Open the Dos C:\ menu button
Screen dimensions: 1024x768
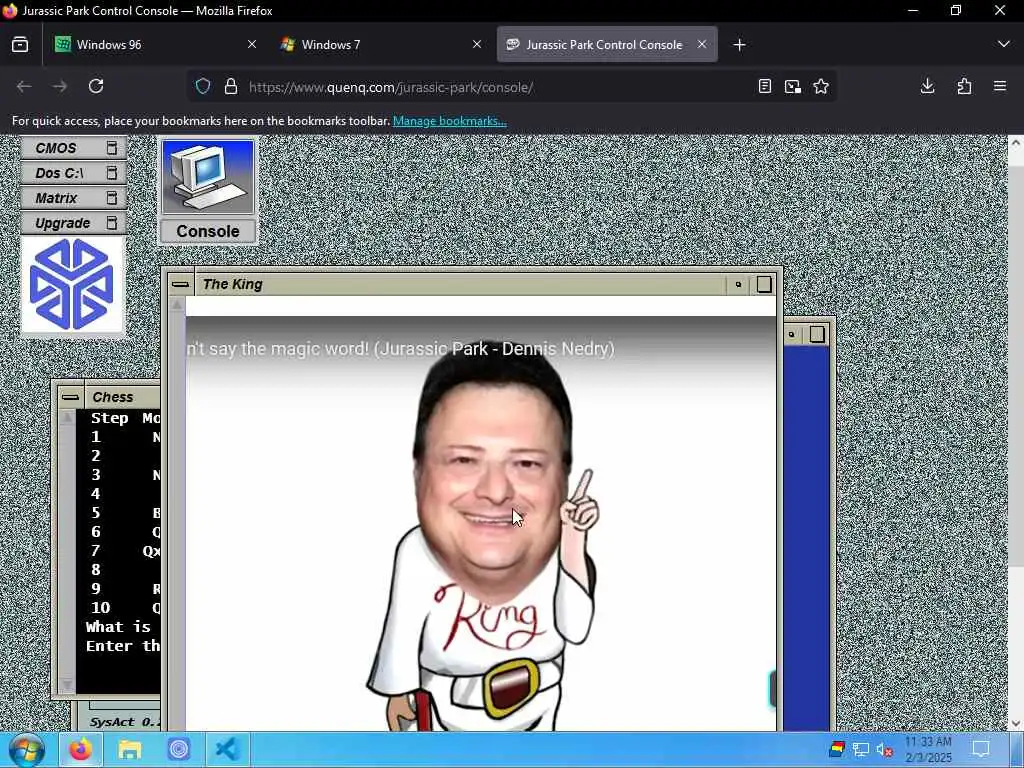click(73, 173)
